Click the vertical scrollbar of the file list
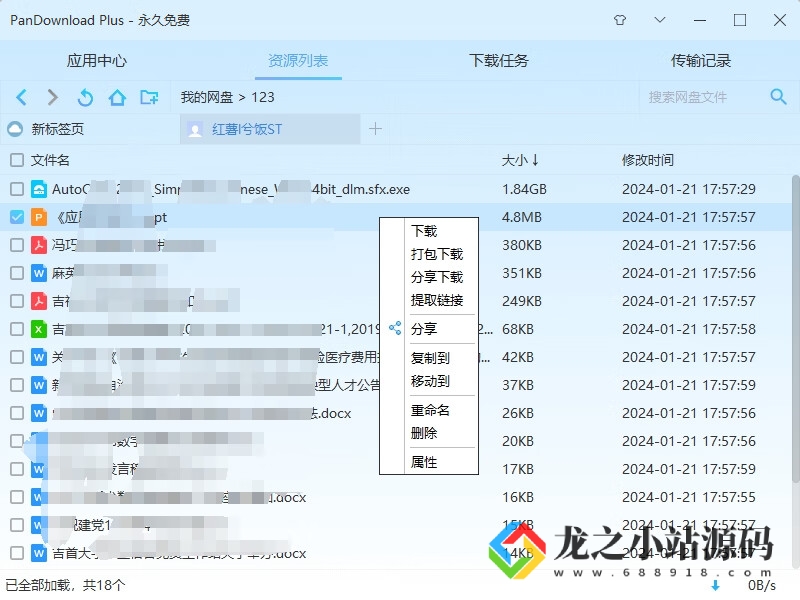 pyautogui.click(x=795, y=329)
